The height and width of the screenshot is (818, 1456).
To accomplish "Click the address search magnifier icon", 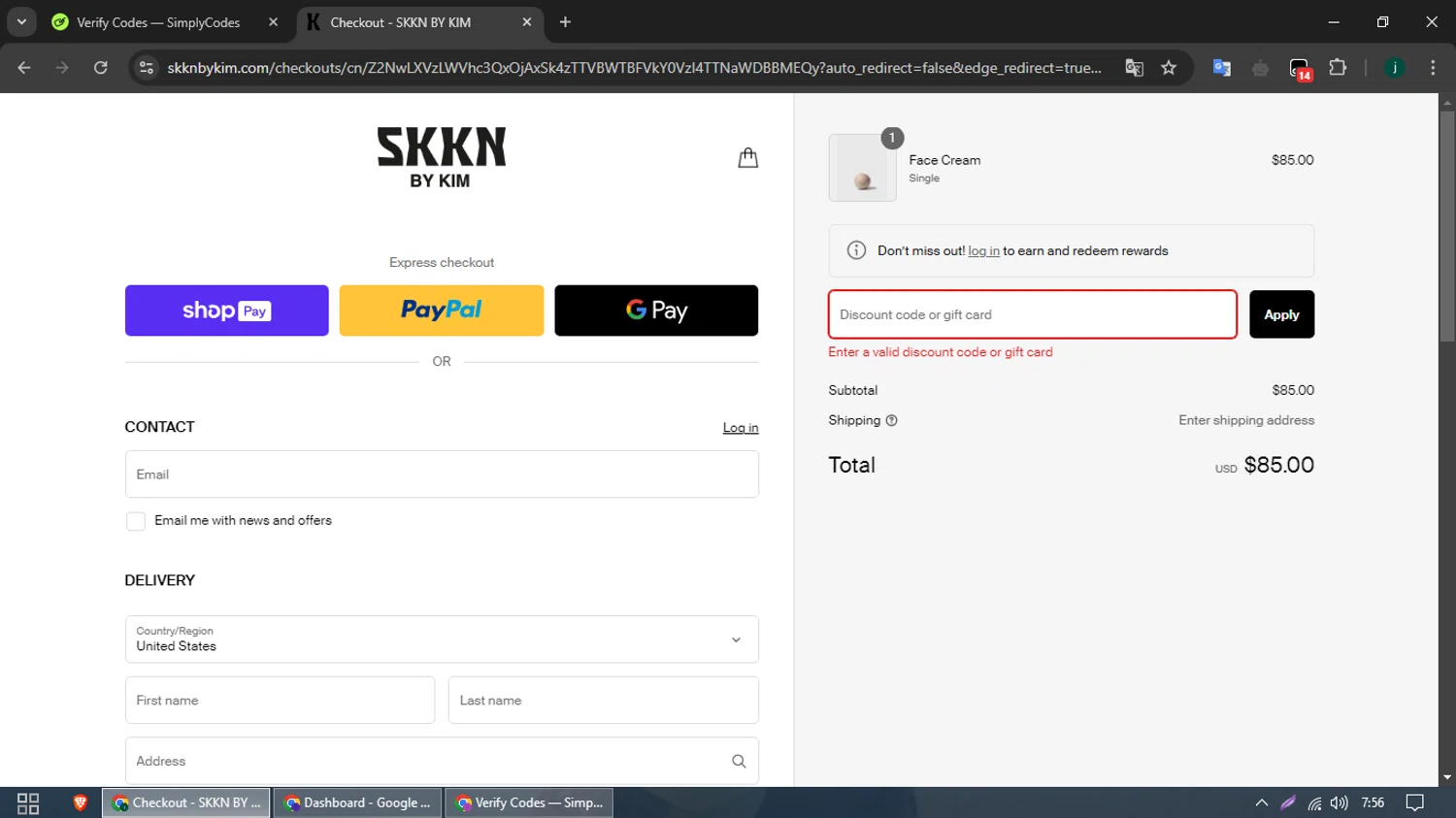I will [739, 762].
